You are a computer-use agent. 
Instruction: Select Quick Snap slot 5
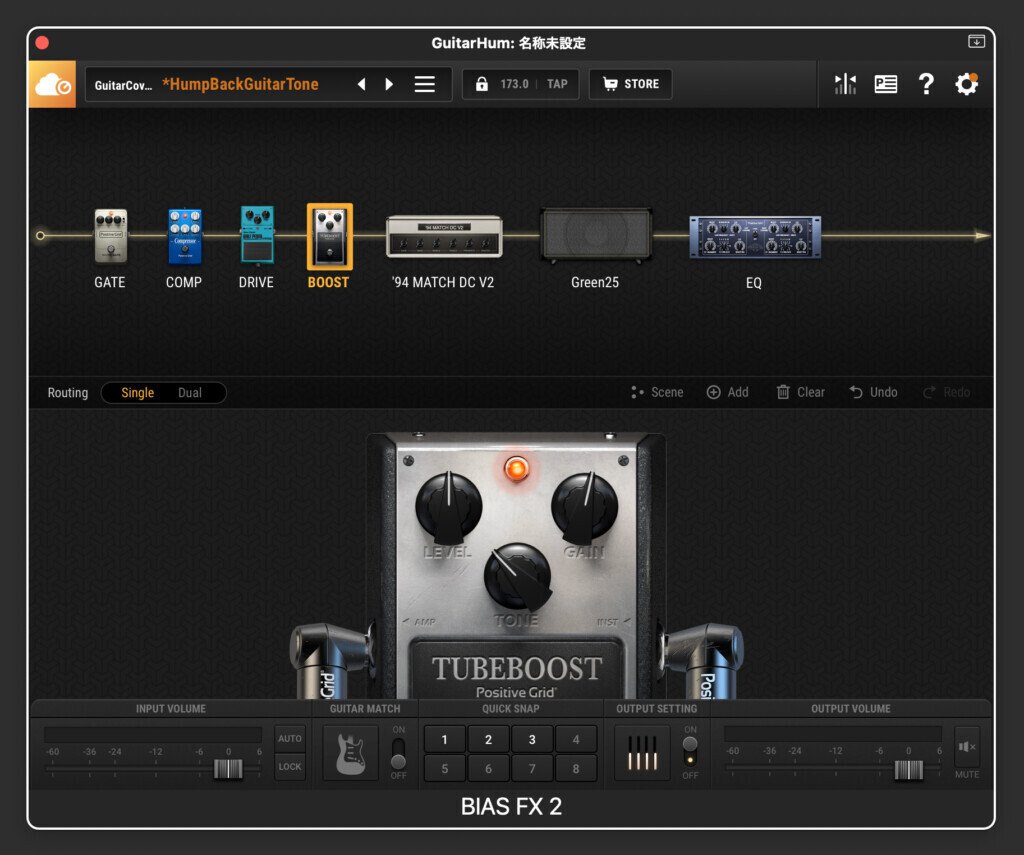point(445,769)
